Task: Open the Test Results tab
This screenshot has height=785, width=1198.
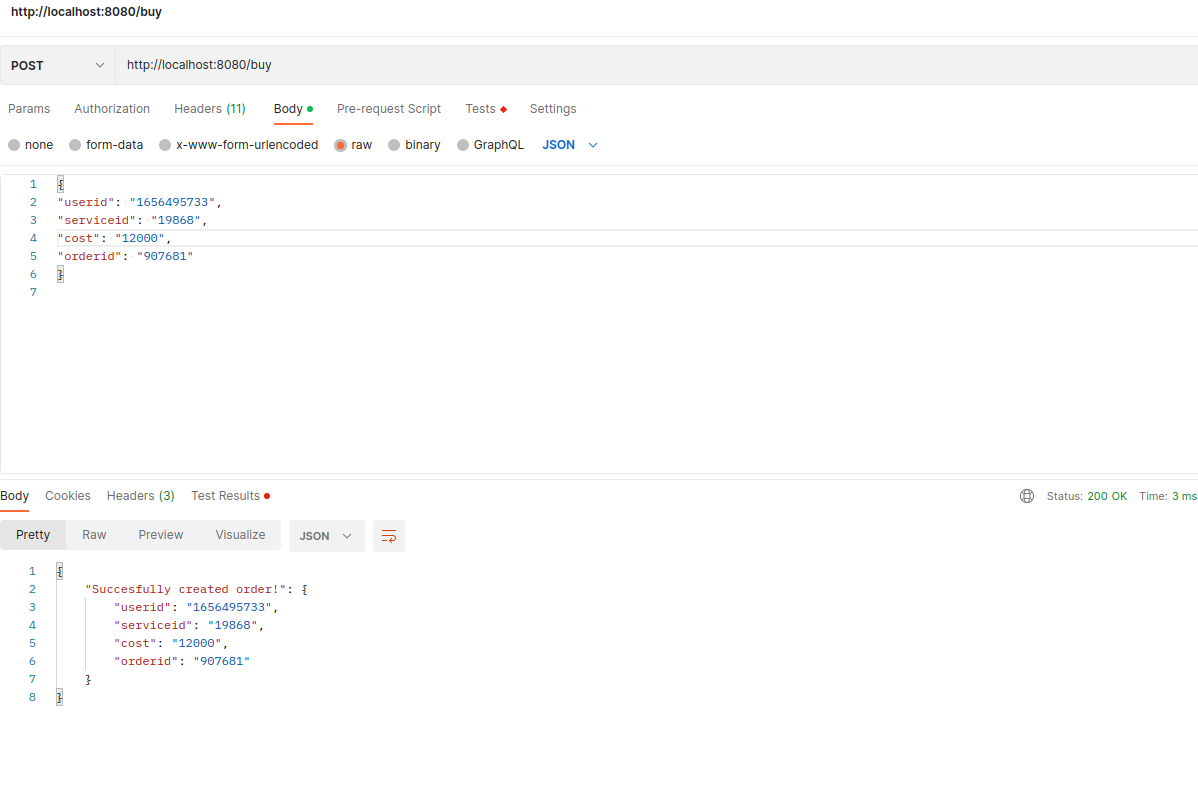Action: tap(224, 495)
